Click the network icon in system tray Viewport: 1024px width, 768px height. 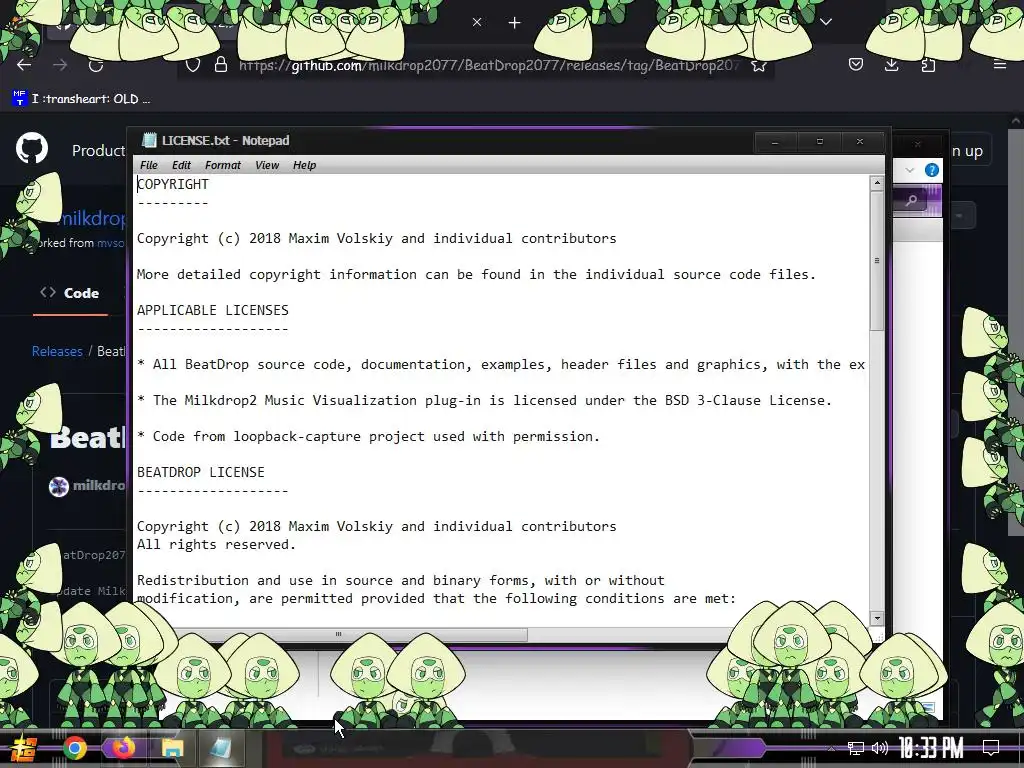856,748
